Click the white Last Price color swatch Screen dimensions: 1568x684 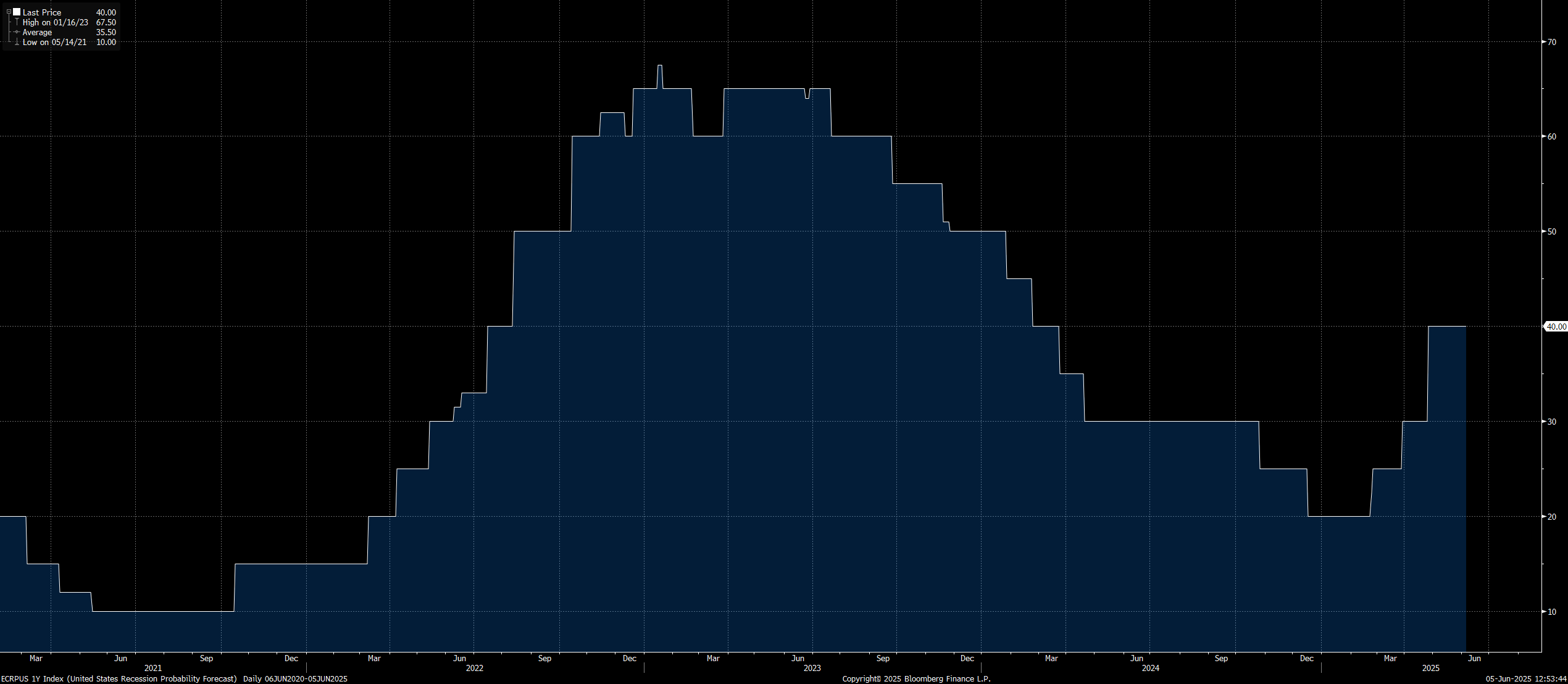point(17,12)
